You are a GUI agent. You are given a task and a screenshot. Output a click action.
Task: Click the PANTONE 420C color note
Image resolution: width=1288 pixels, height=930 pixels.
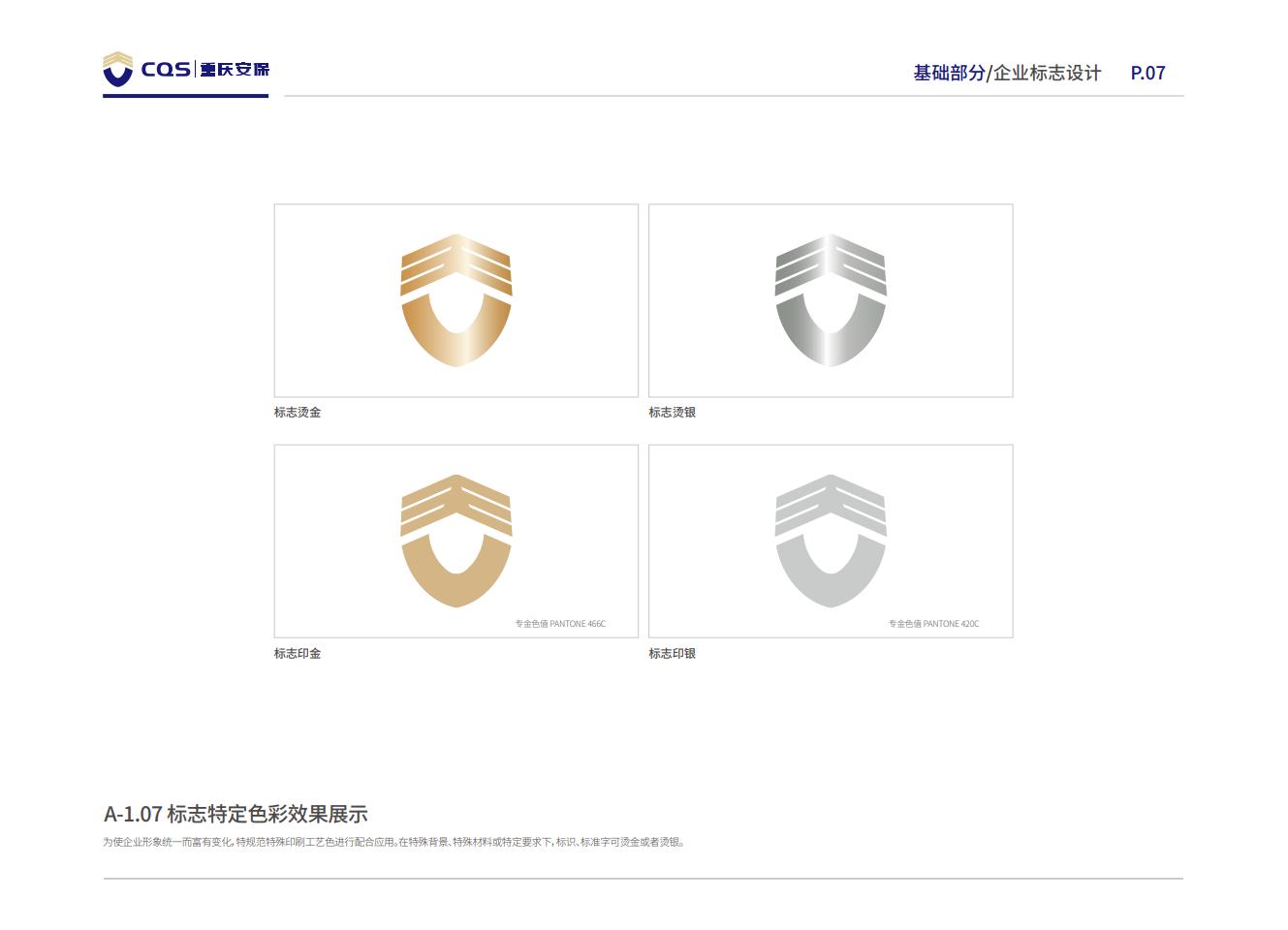[934, 624]
